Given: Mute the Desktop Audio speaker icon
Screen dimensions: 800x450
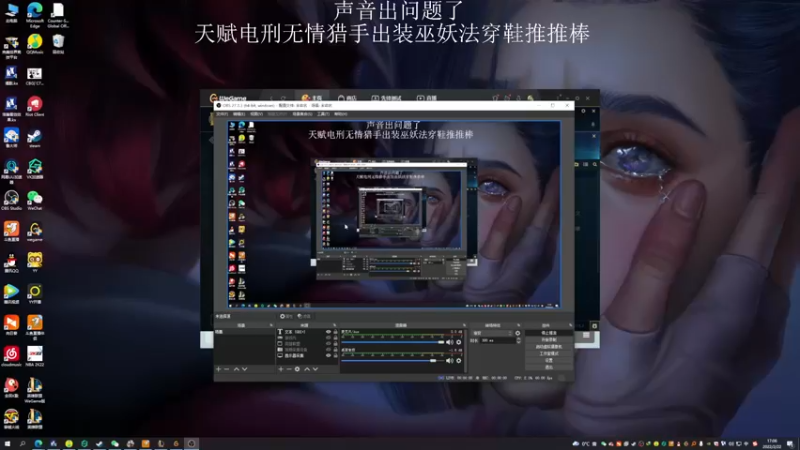Looking at the screenshot, I should (449, 360).
